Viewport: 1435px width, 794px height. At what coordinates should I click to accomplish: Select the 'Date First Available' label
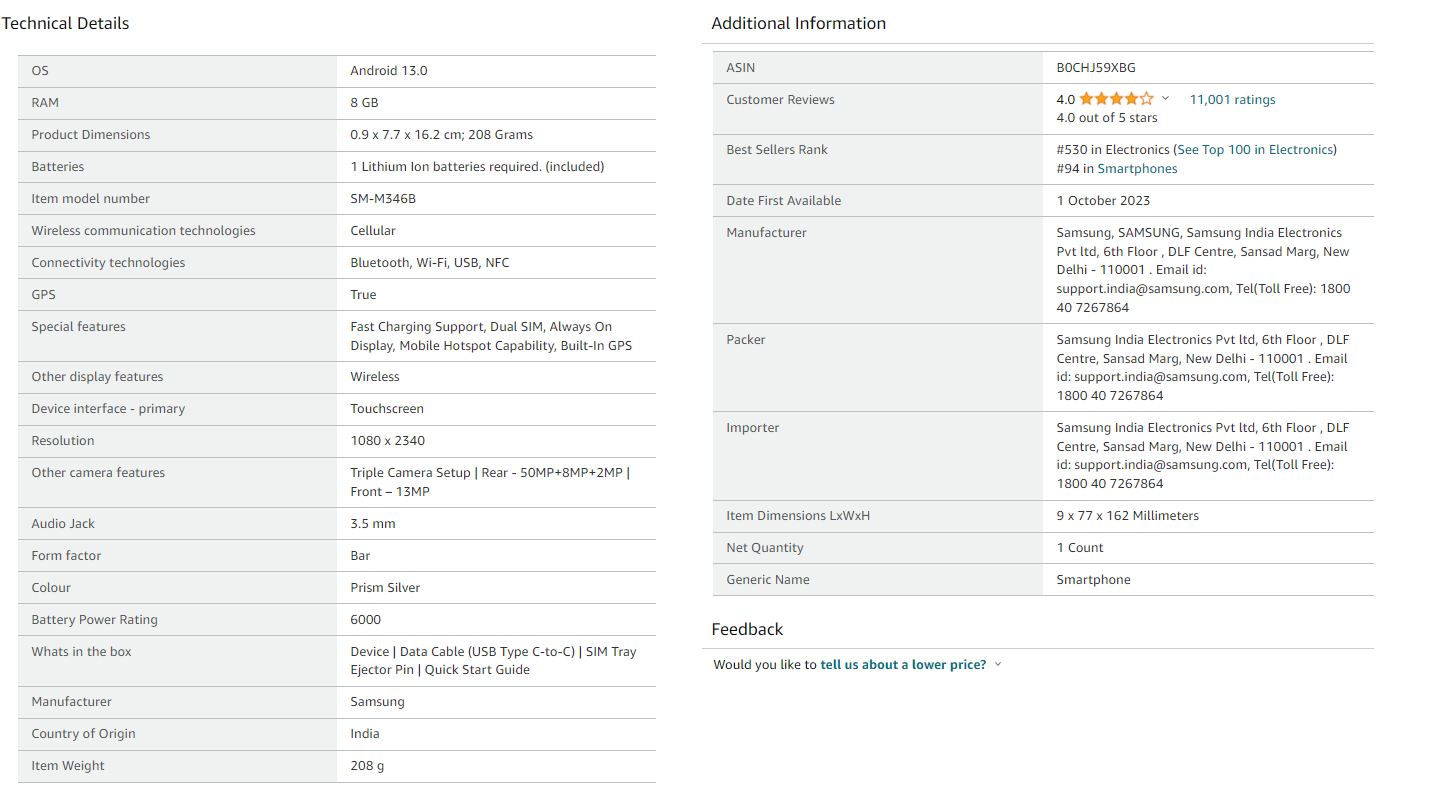[x=784, y=201]
